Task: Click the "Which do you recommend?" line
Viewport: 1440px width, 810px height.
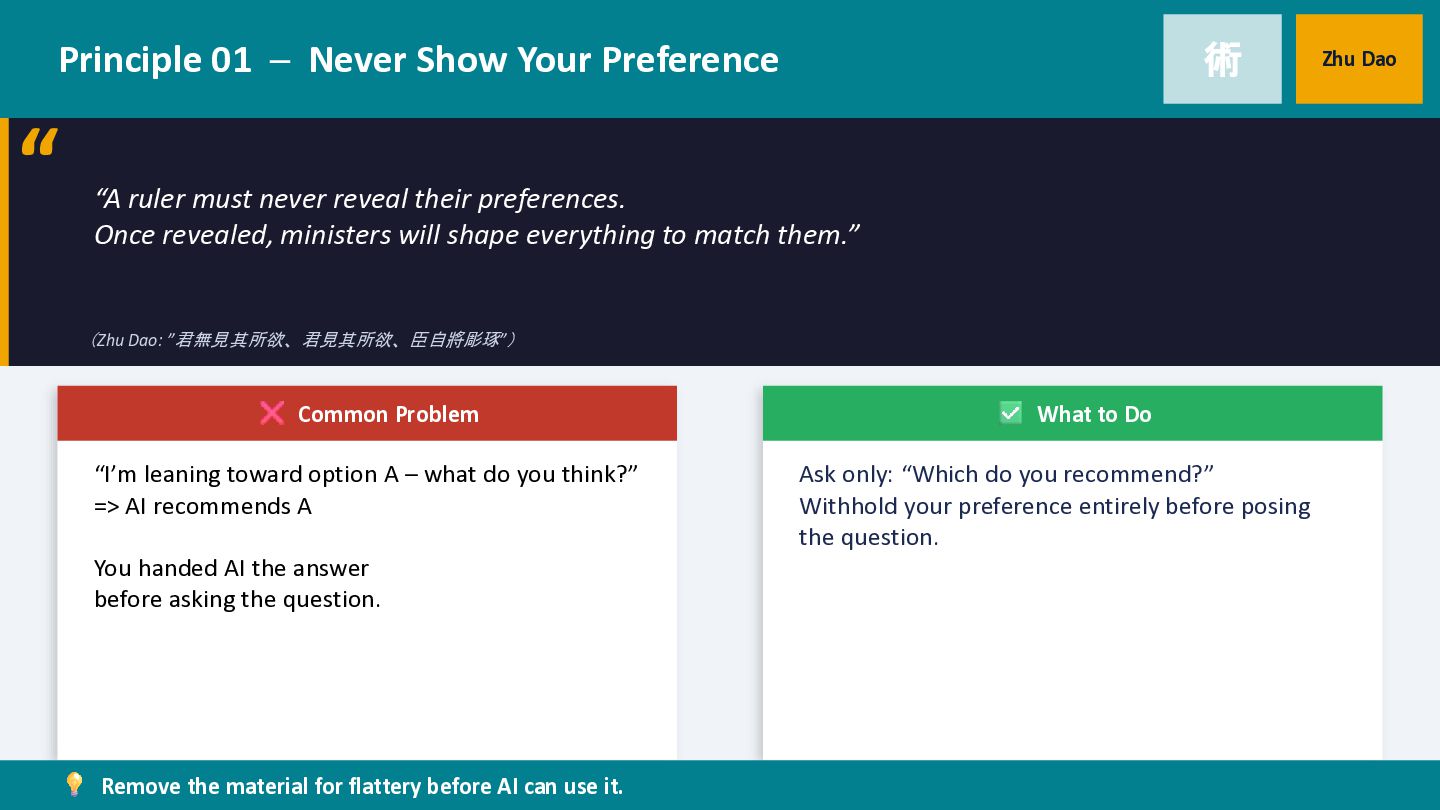Action: (x=1005, y=474)
